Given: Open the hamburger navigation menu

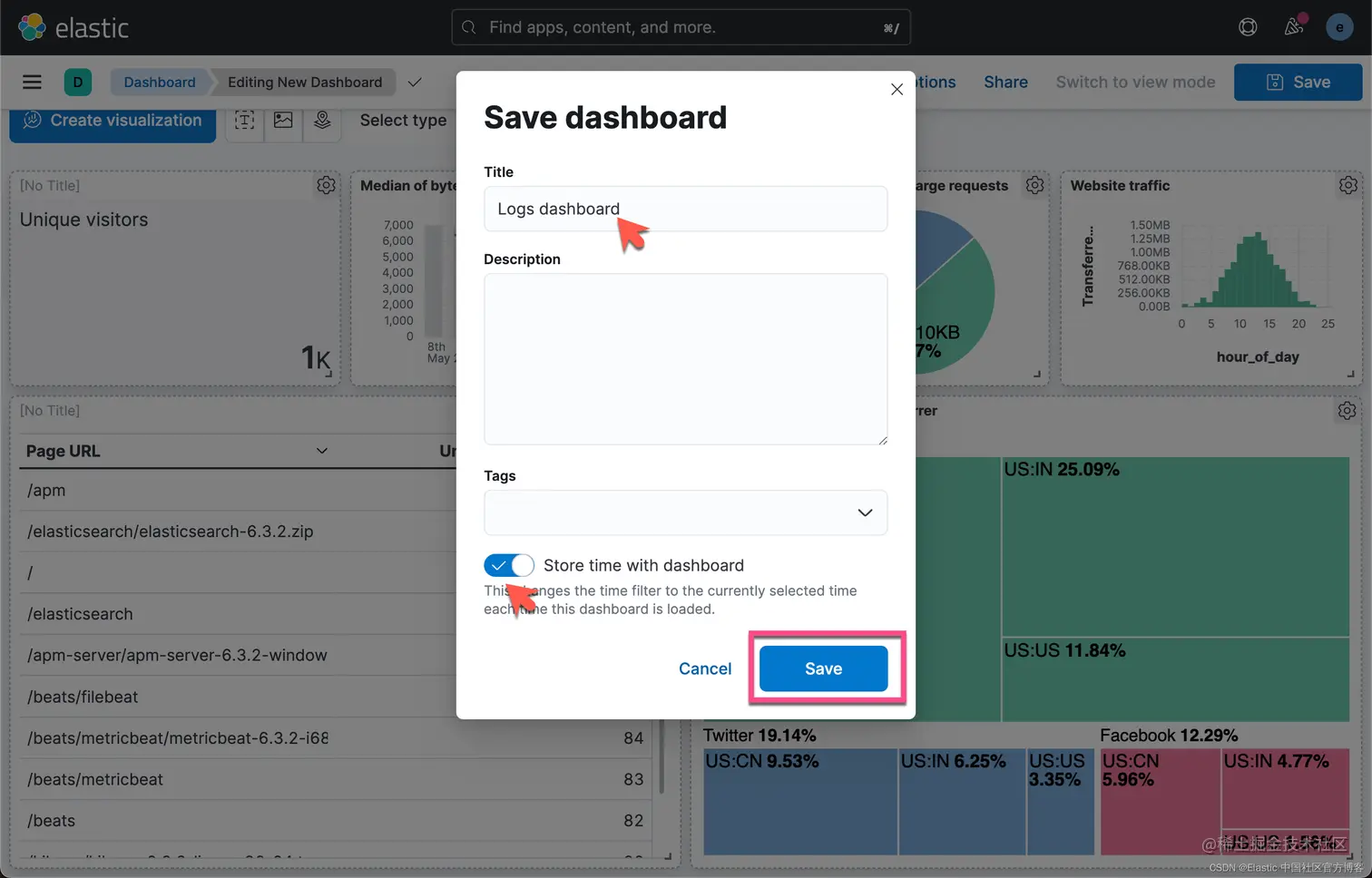Looking at the screenshot, I should (x=32, y=82).
